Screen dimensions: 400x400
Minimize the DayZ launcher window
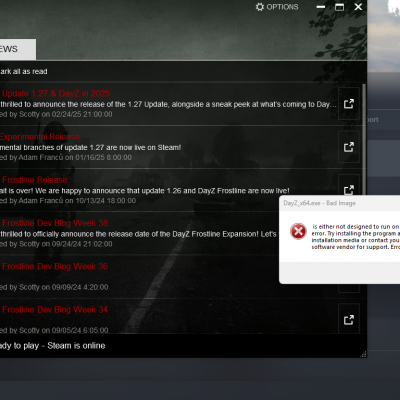pyautogui.click(x=321, y=7)
